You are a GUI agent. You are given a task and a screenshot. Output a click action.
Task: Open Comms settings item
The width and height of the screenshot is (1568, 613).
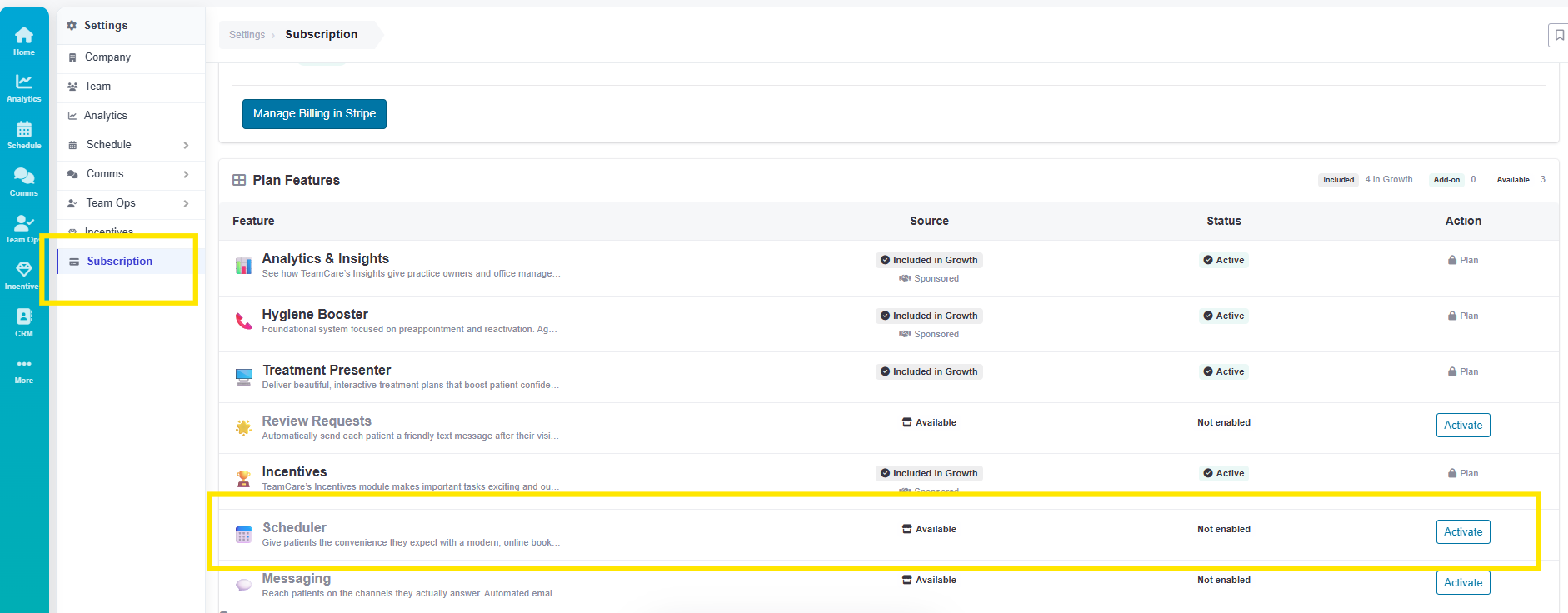[x=131, y=174]
